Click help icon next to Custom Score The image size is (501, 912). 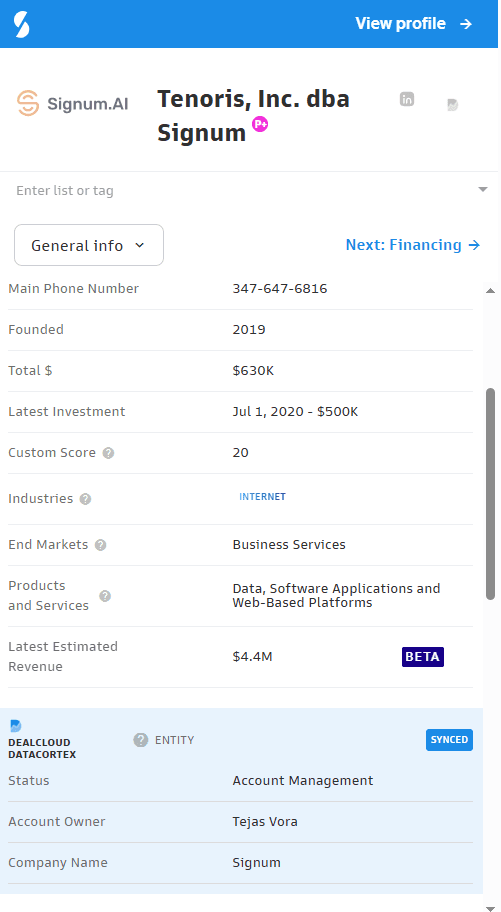point(108,453)
